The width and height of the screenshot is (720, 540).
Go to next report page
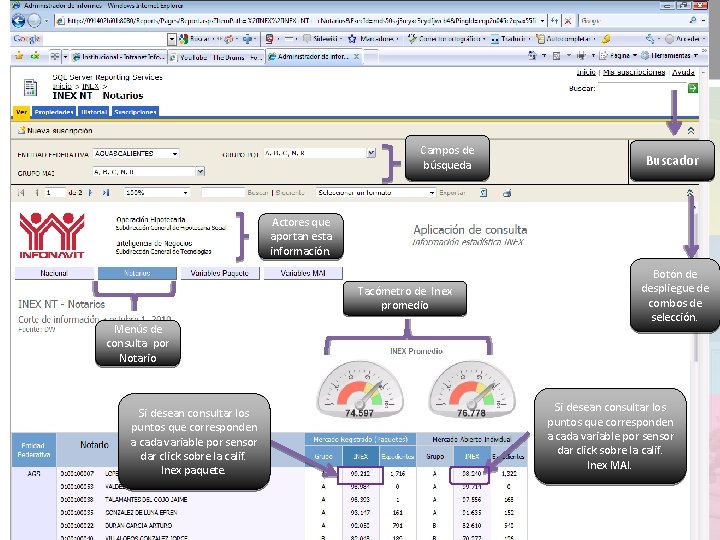point(90,193)
